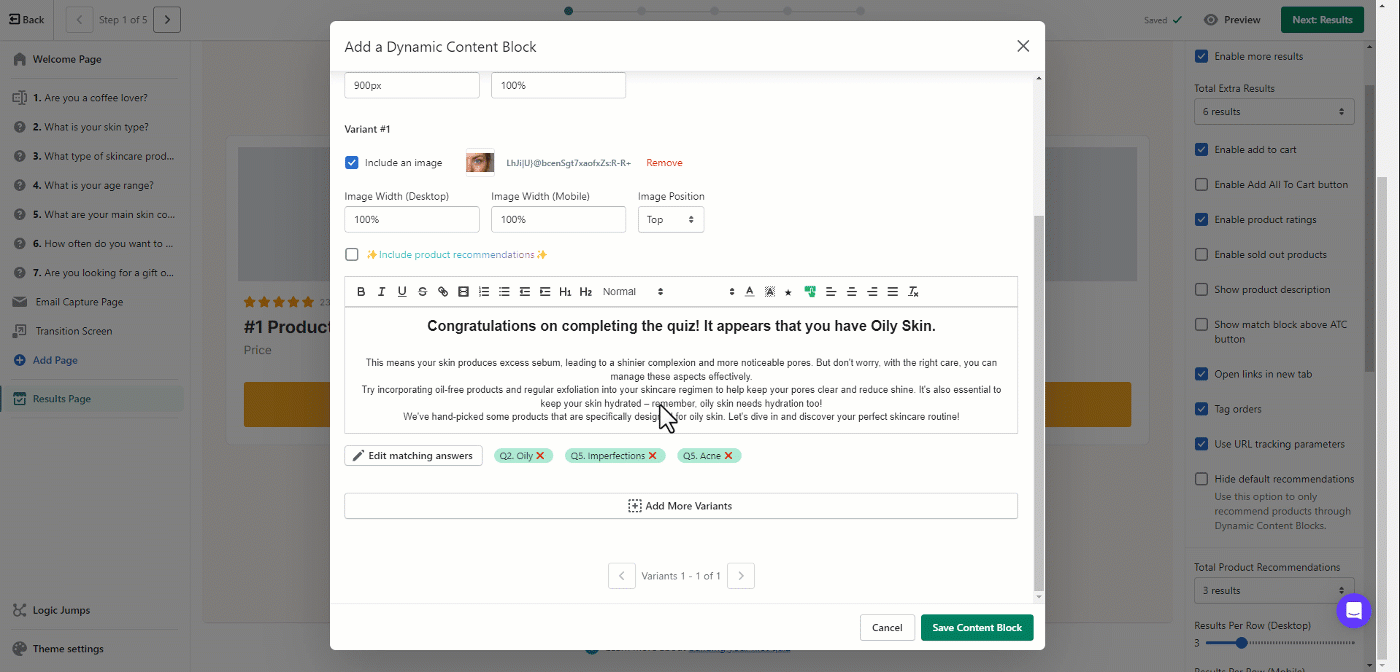Toggle bold formatting in the editor
Viewport: 1400px width, 672px height.
tap(361, 292)
